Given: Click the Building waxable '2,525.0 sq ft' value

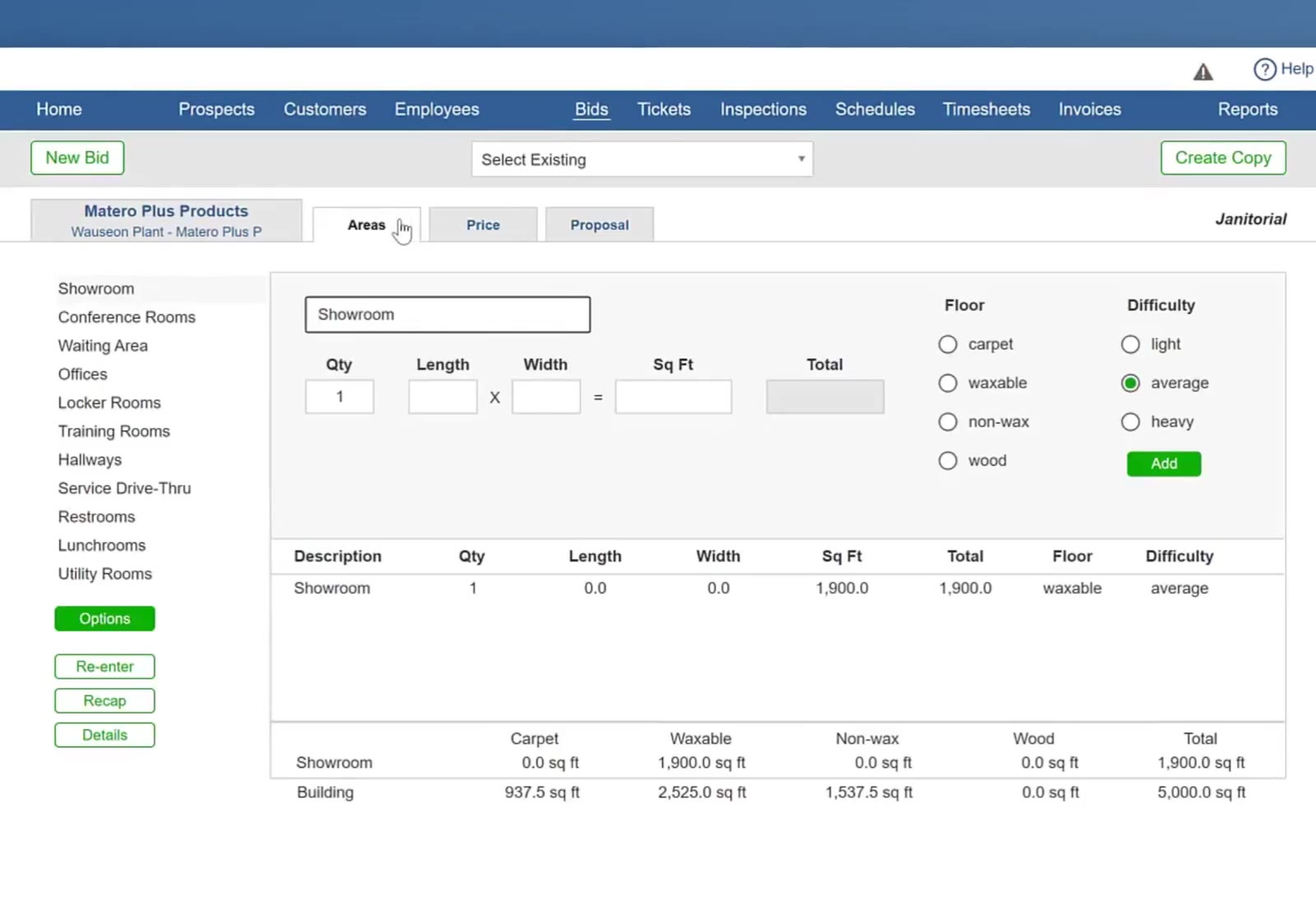Looking at the screenshot, I should [x=702, y=792].
